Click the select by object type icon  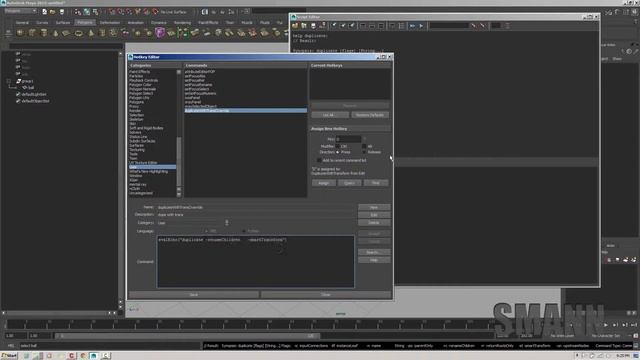pyautogui.click(x=87, y=12)
